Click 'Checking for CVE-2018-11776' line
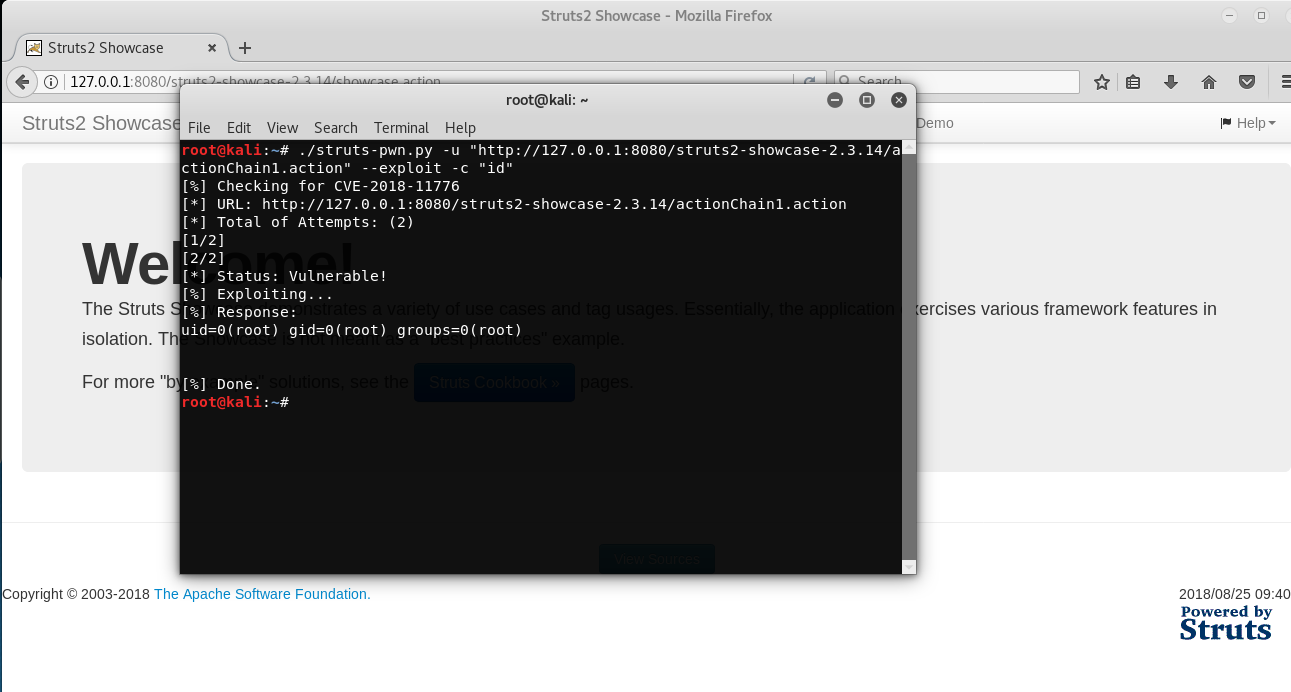 pyautogui.click(x=320, y=186)
